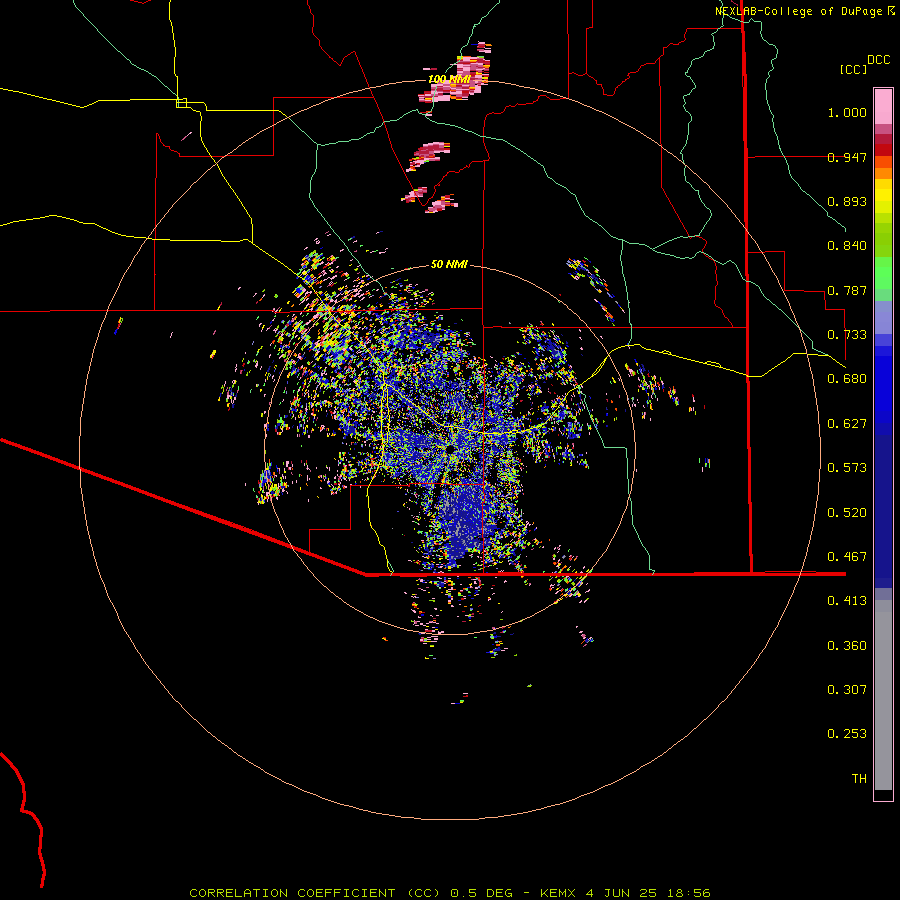Click the TH threshold label
This screenshot has height=900, width=900.
click(859, 779)
